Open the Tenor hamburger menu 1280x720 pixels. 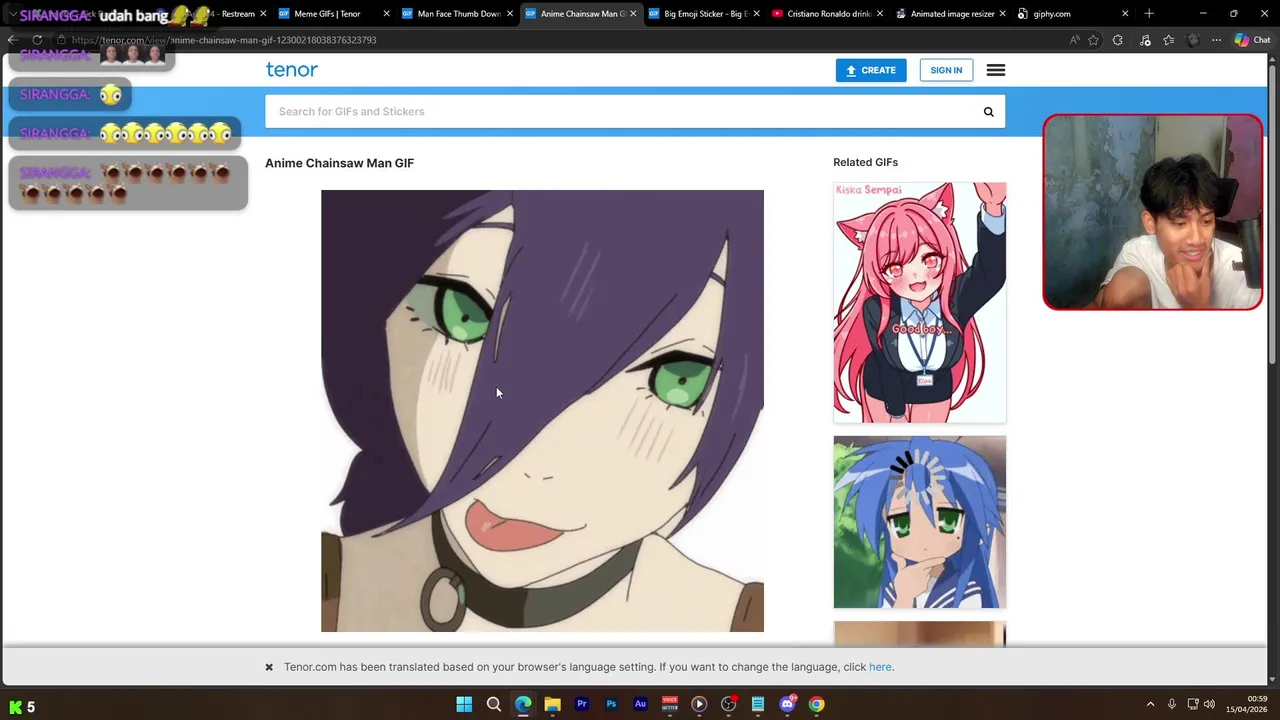pos(995,70)
